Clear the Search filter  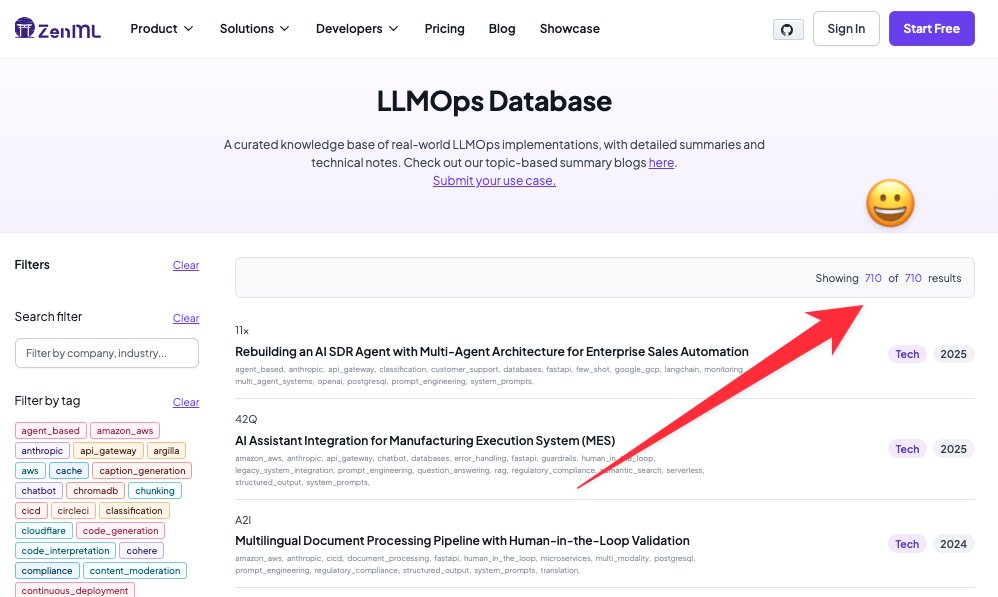(186, 318)
